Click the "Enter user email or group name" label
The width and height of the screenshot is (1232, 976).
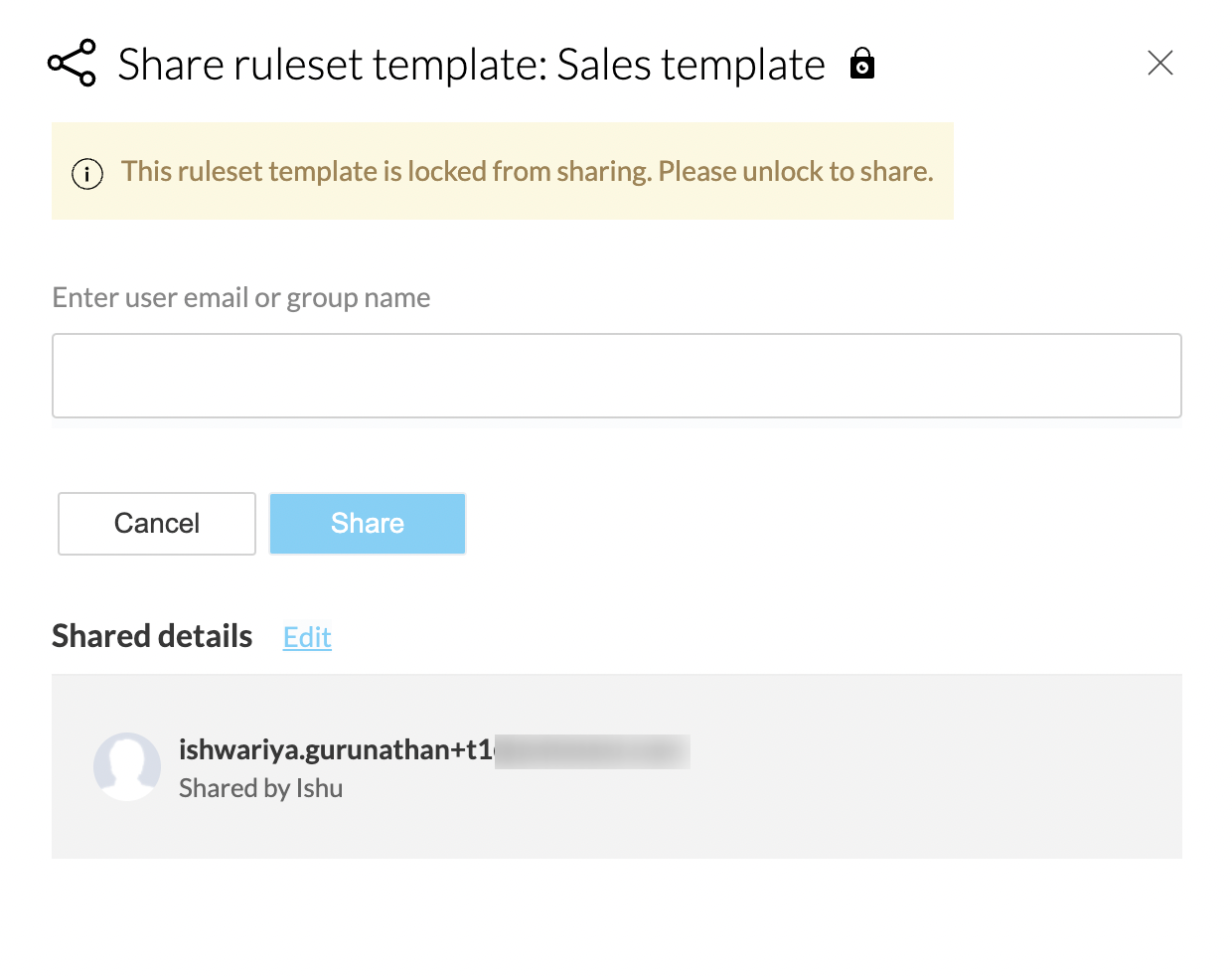[x=241, y=298]
